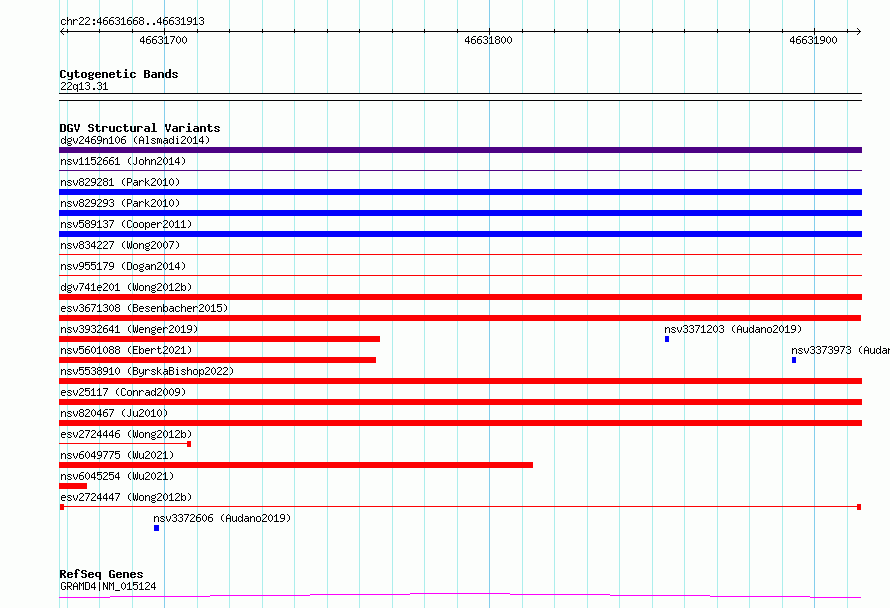Select the nsv1152661 (John2014) variant label
Viewport: 890px width, 608px height.
point(123,161)
